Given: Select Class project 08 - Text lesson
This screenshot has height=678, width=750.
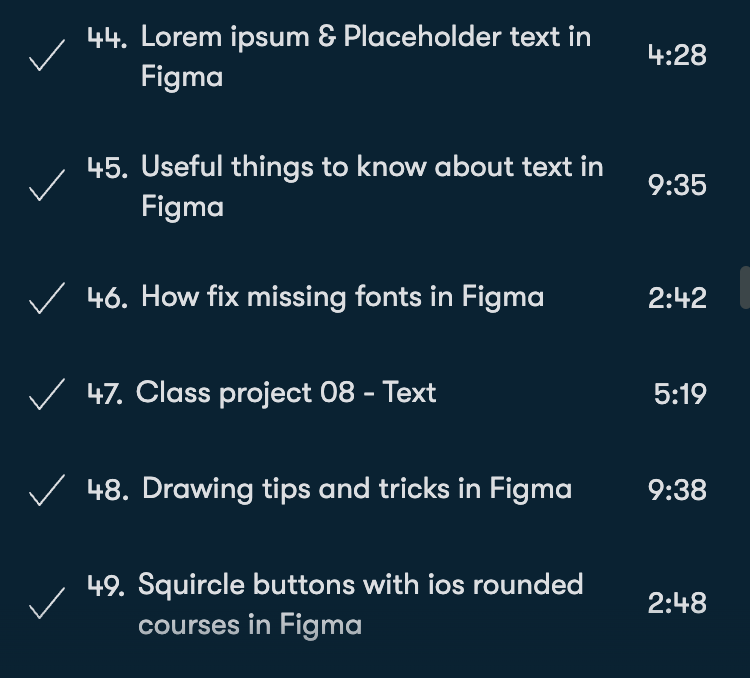Looking at the screenshot, I should [286, 393].
